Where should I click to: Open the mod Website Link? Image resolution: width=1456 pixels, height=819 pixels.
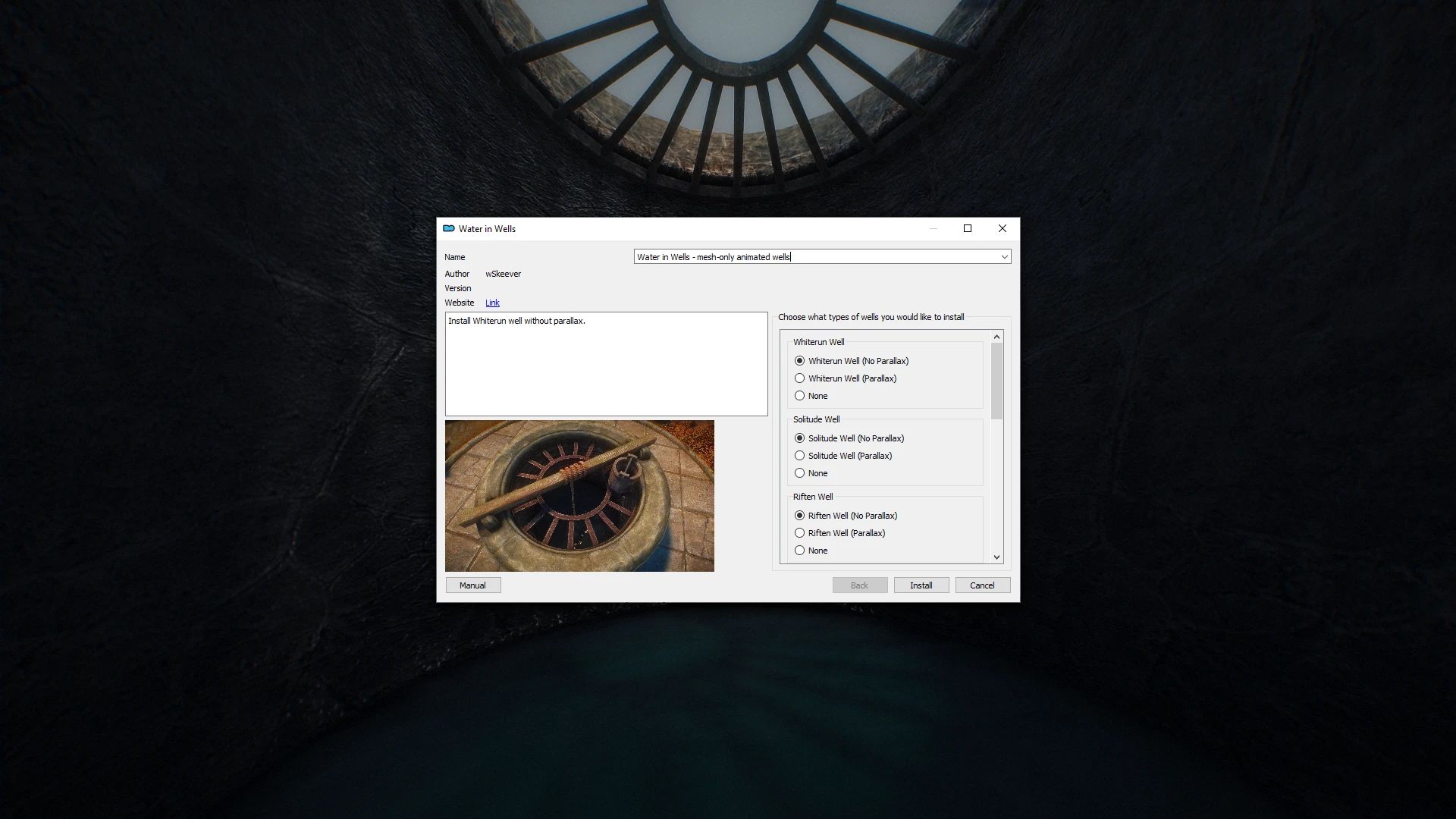(492, 303)
